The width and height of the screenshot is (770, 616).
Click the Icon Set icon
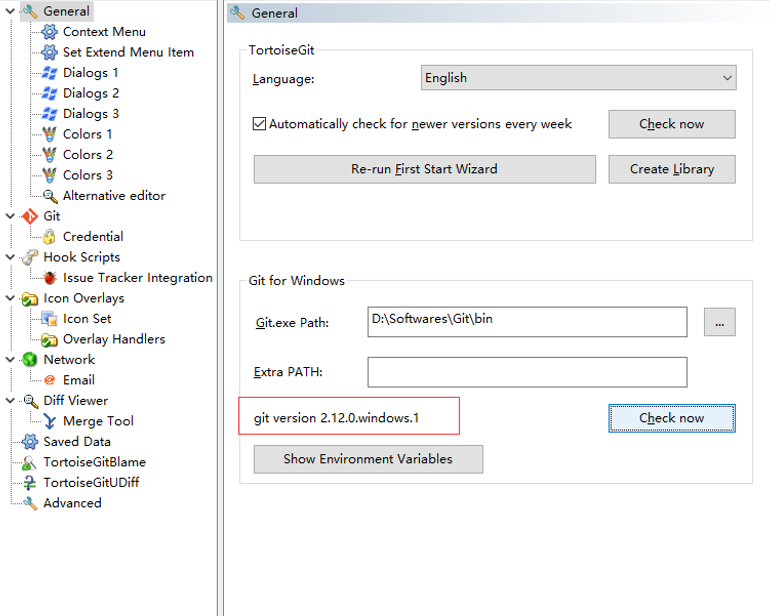tap(49, 319)
